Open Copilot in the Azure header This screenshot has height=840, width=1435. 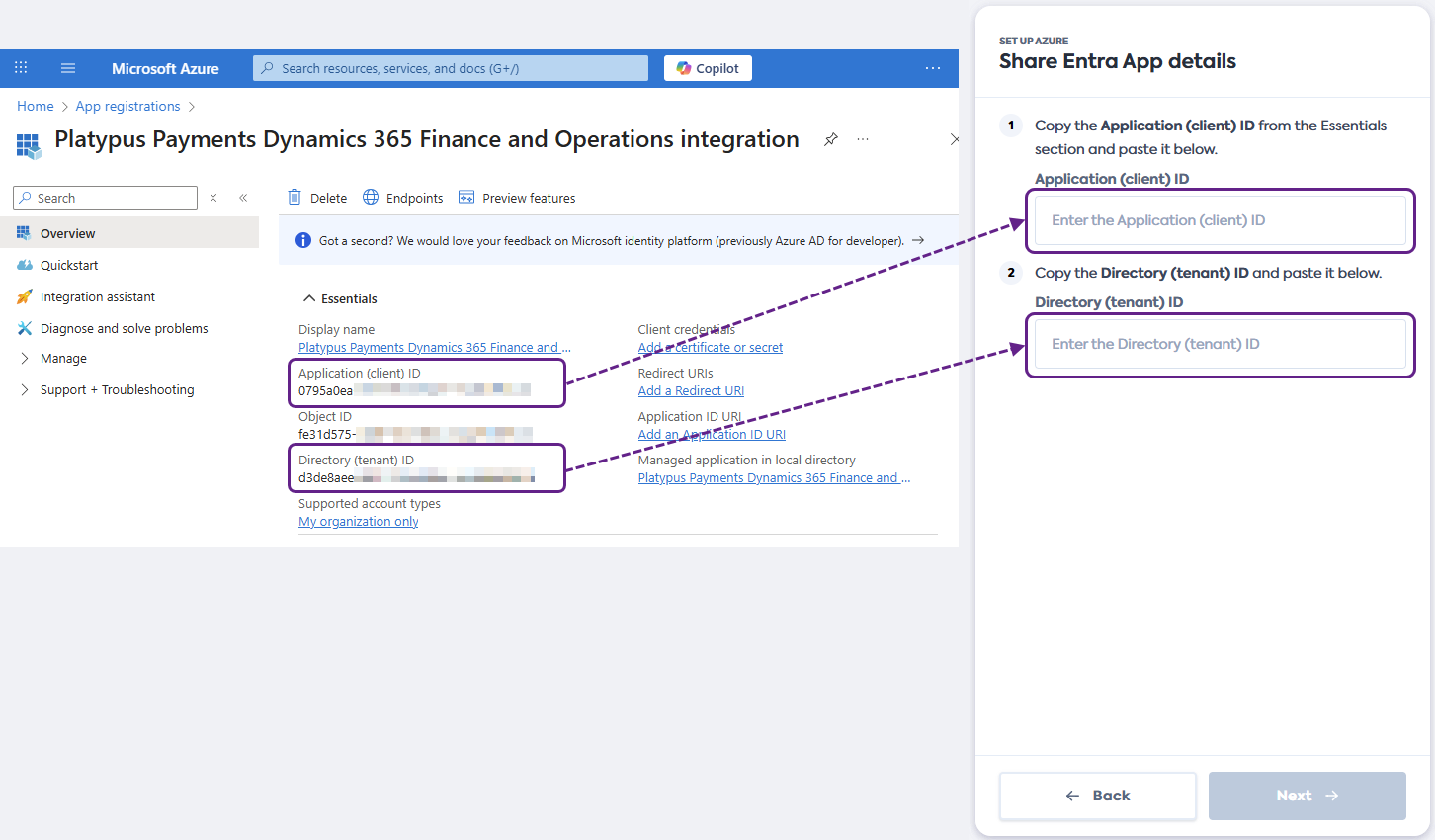pos(708,68)
